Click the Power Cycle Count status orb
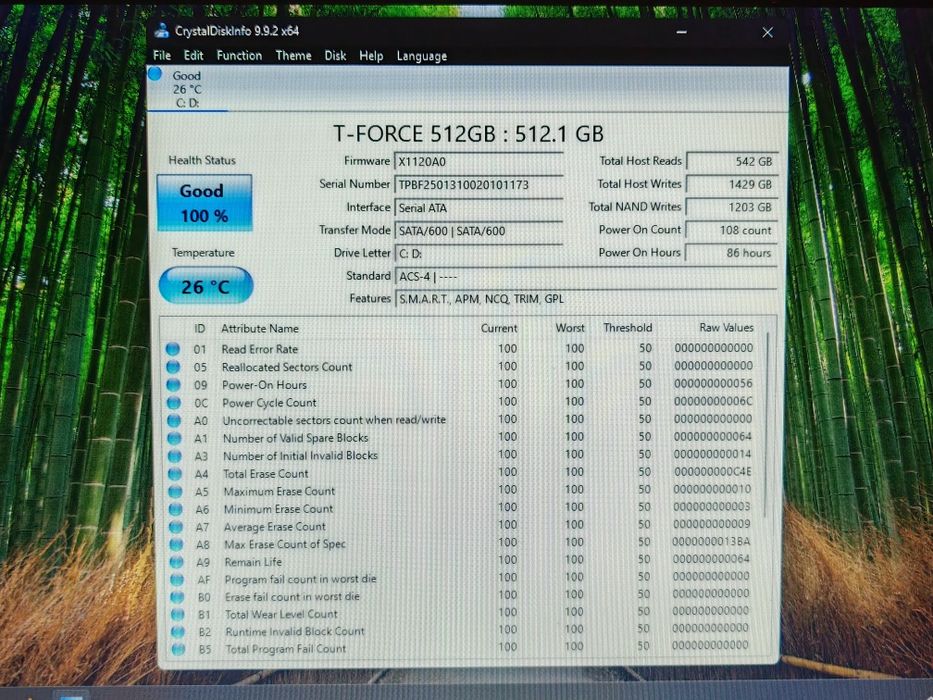Viewport: 933px width, 700px height. tap(174, 402)
